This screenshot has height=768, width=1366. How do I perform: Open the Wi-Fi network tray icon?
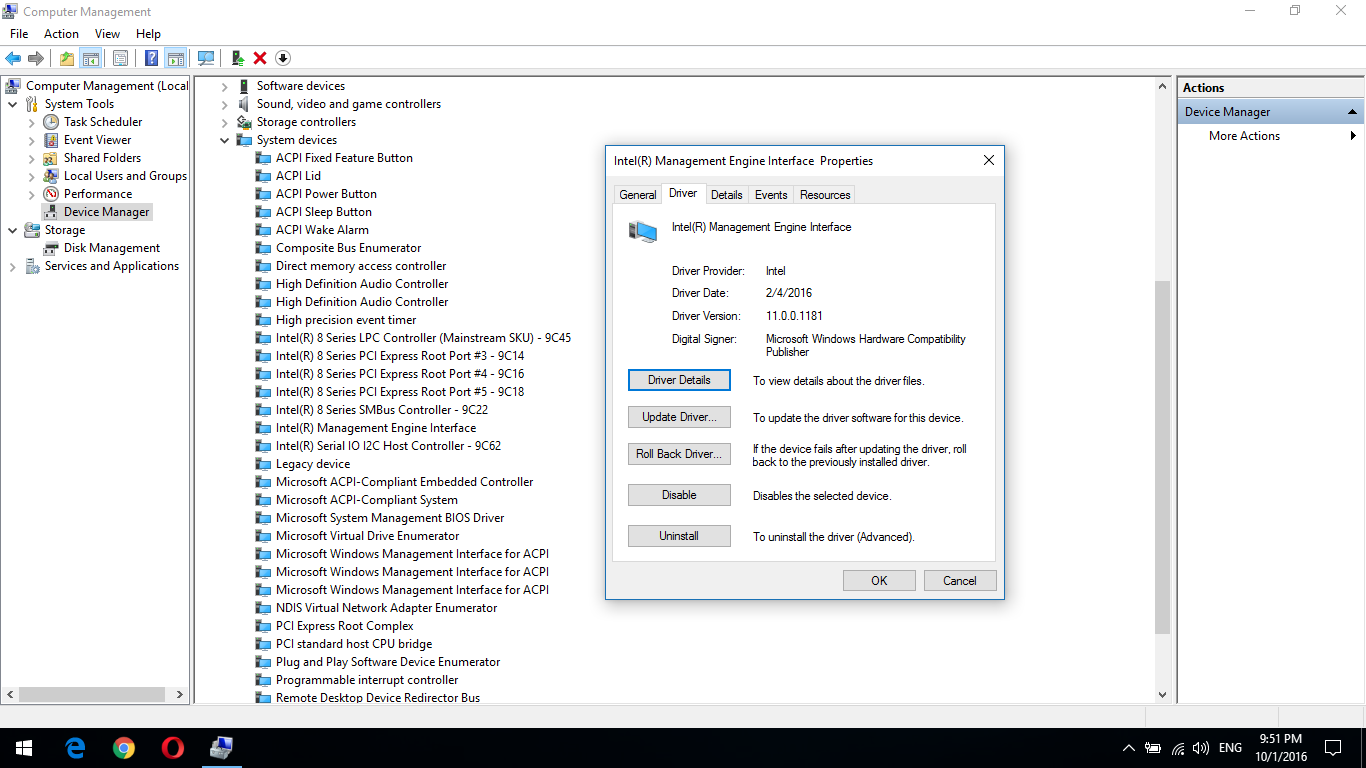(x=1178, y=748)
